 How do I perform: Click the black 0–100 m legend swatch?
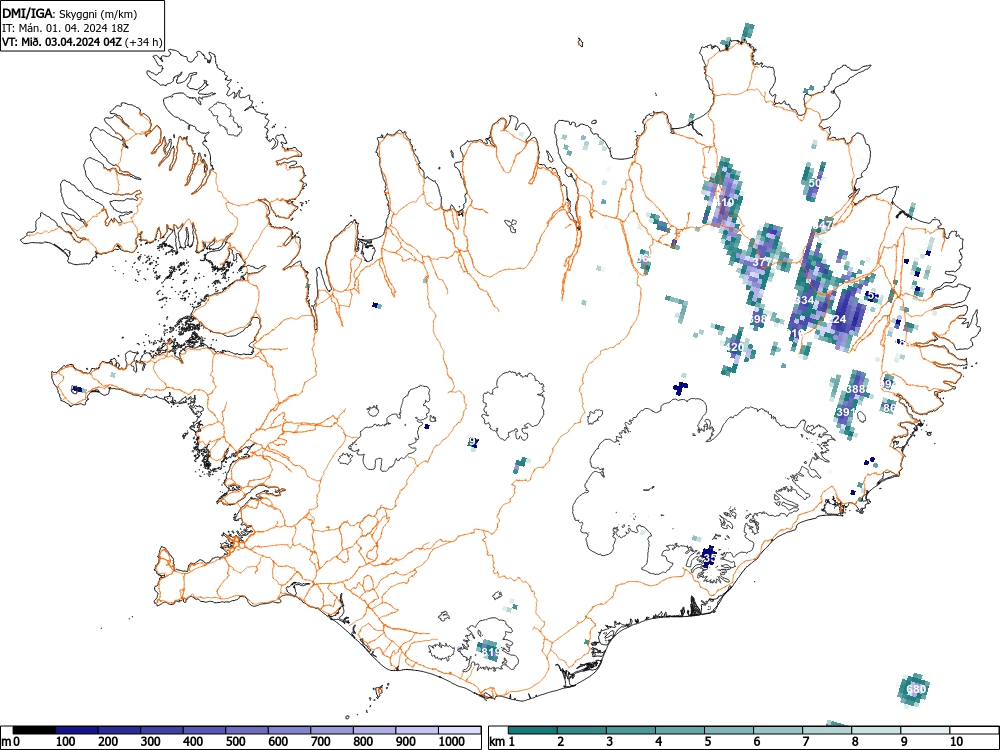point(34,730)
